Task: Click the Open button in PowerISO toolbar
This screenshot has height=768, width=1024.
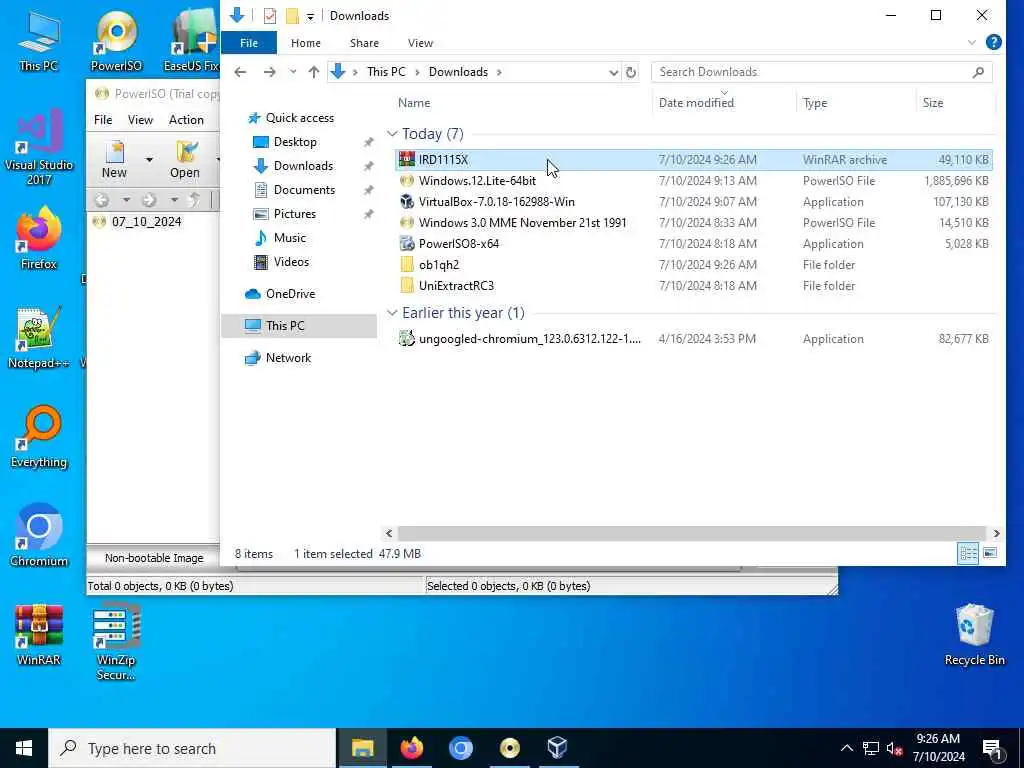Action: pos(185,160)
